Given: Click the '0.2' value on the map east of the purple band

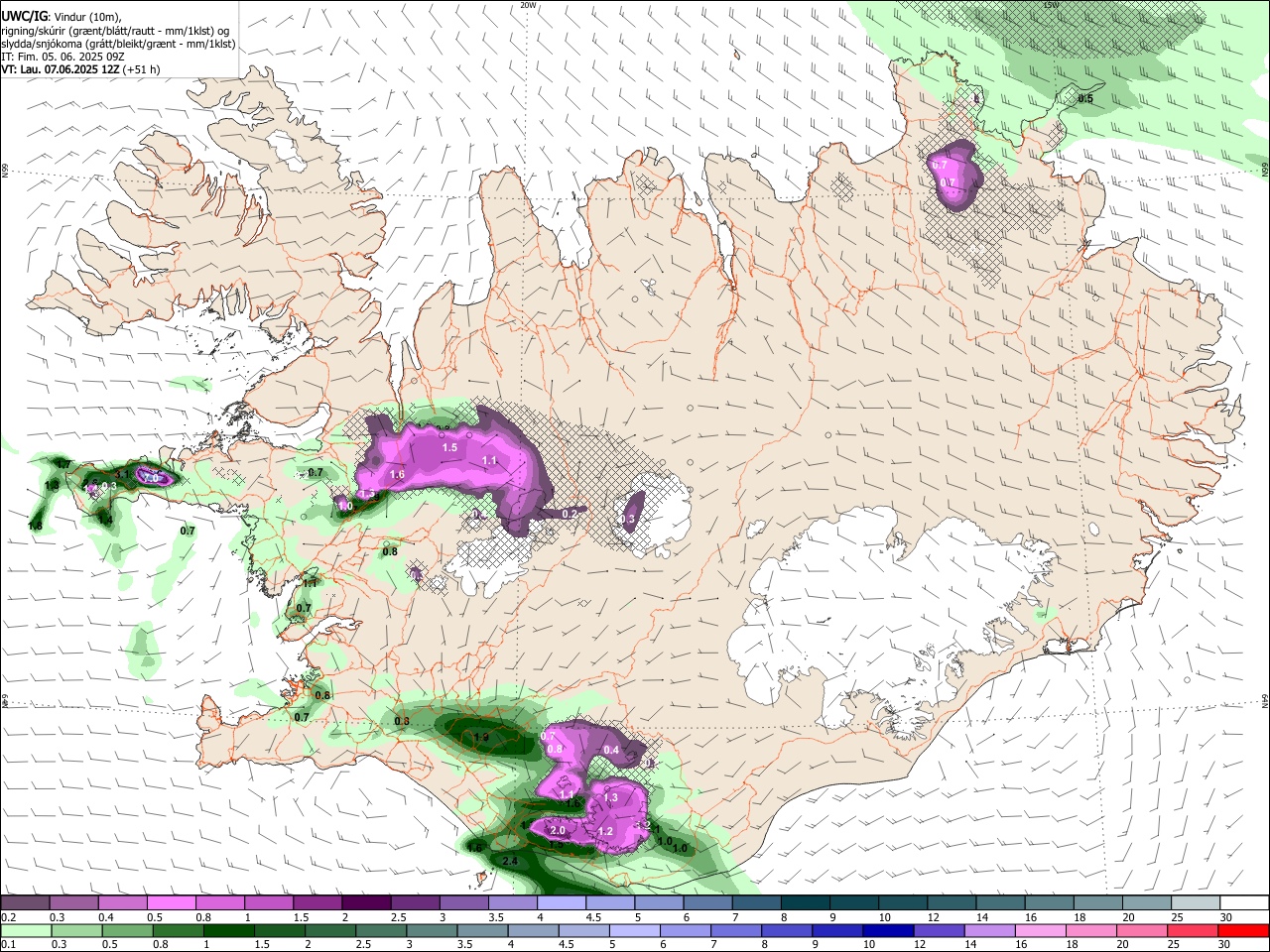Looking at the screenshot, I should [570, 514].
